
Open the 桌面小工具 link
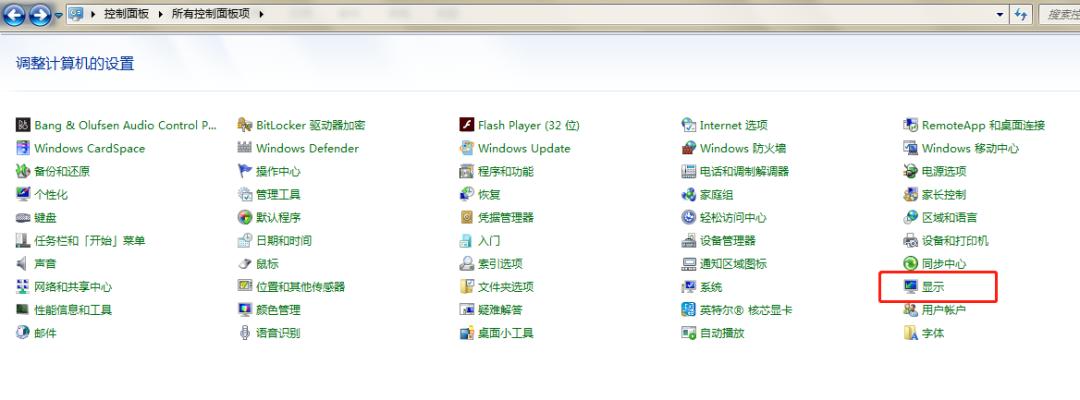[x=506, y=333]
